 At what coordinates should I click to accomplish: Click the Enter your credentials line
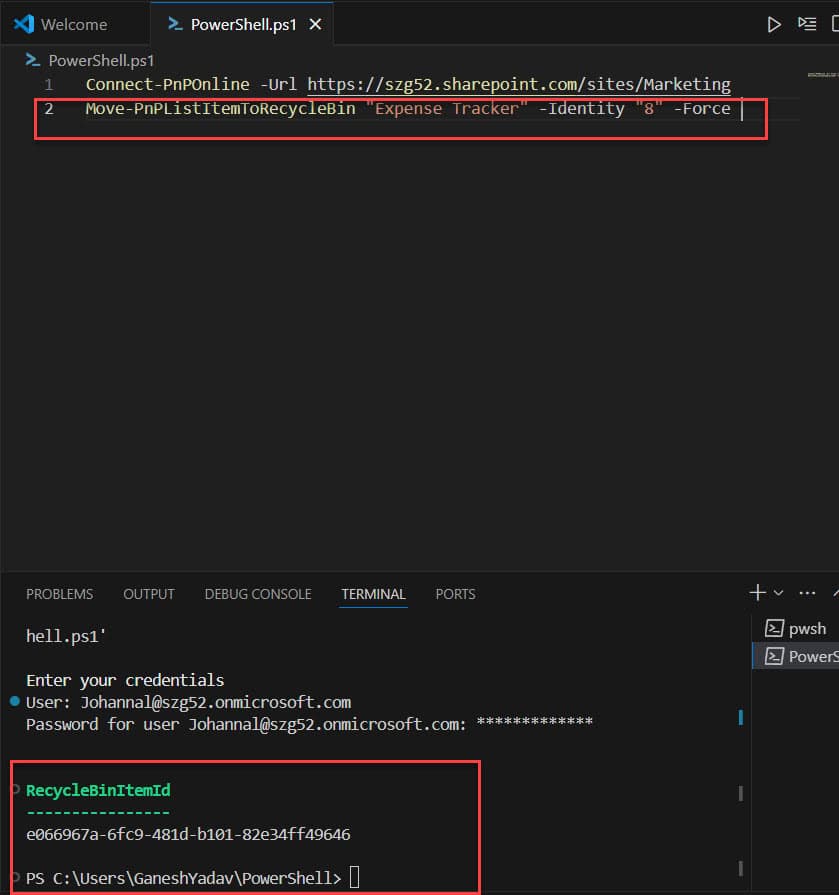point(125,680)
